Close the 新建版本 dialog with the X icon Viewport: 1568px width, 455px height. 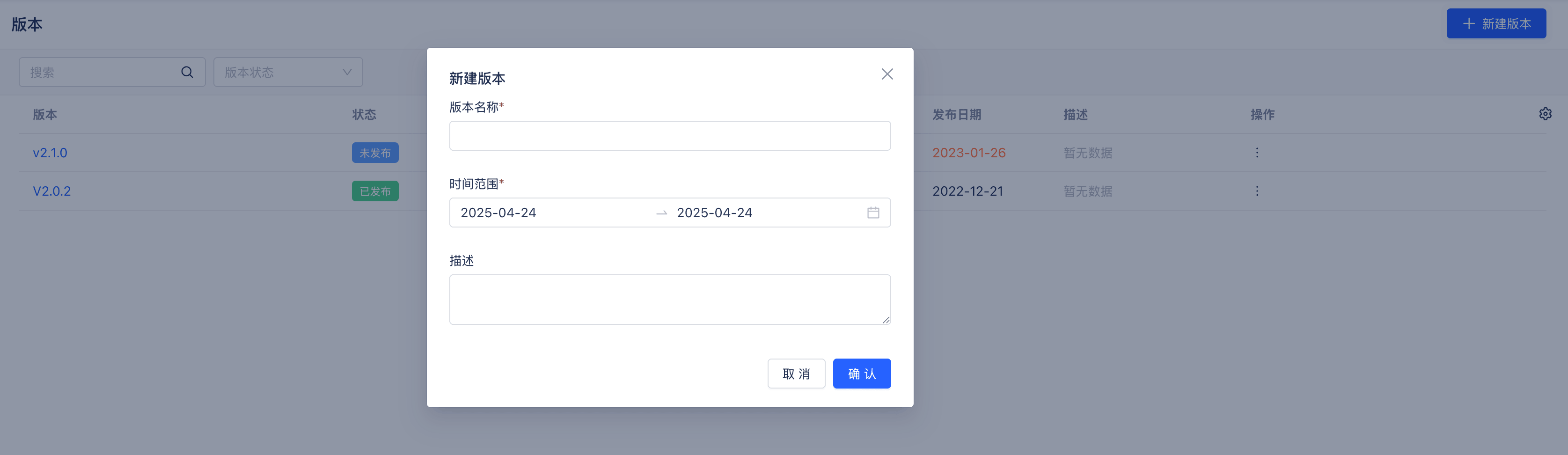887,74
